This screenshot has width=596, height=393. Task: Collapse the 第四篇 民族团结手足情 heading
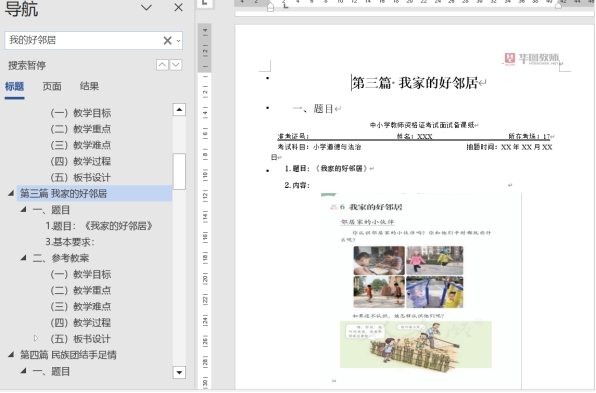pyautogui.click(x=11, y=355)
